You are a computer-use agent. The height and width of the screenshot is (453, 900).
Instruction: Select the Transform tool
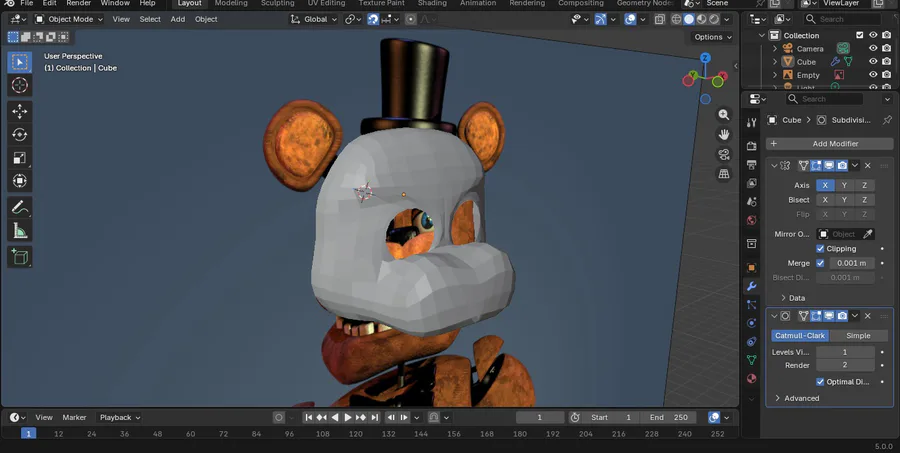pos(20,181)
